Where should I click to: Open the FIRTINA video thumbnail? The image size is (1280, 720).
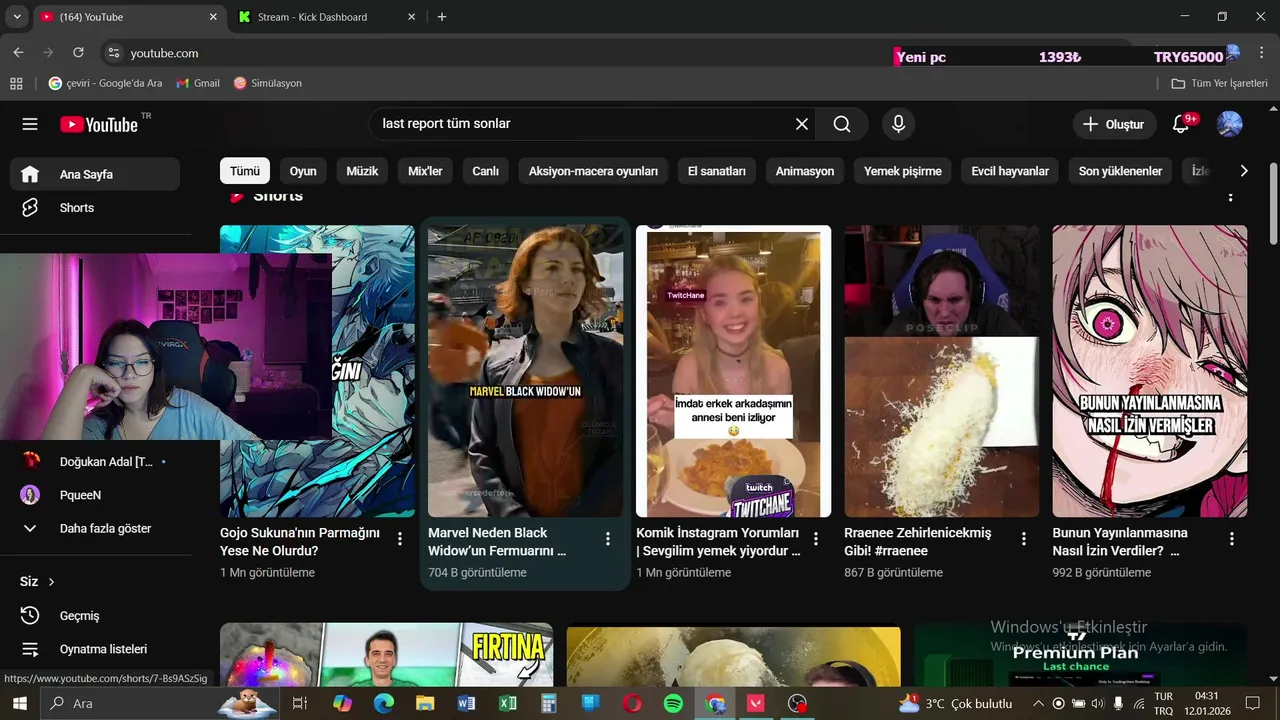pyautogui.click(x=386, y=655)
